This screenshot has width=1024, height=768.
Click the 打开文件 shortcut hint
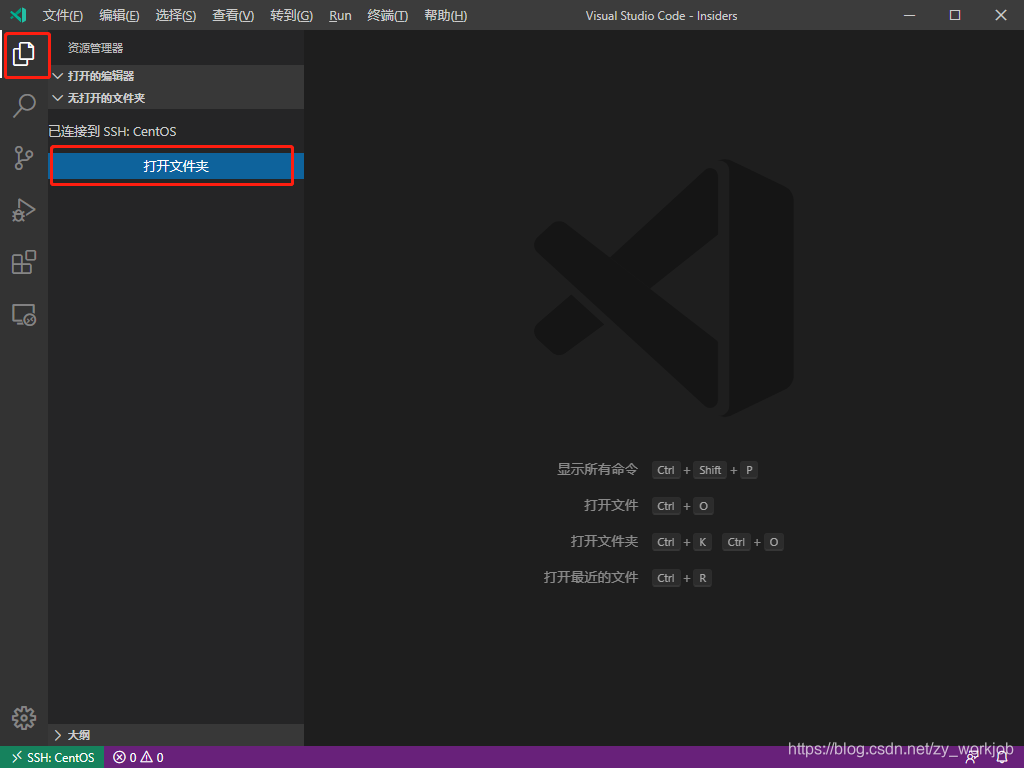611,505
